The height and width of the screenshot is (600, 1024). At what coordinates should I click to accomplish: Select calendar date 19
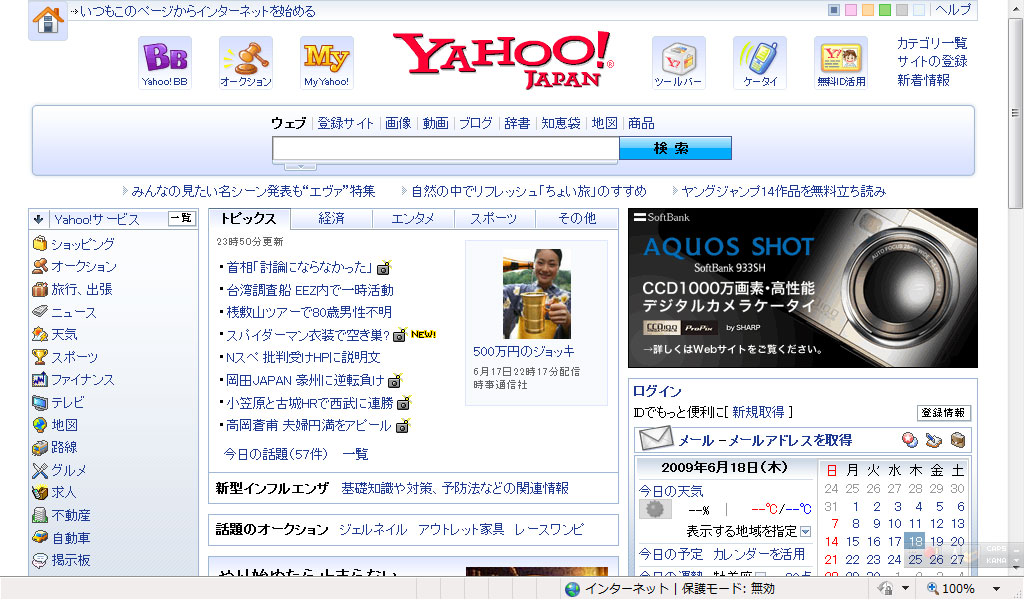pos(936,541)
